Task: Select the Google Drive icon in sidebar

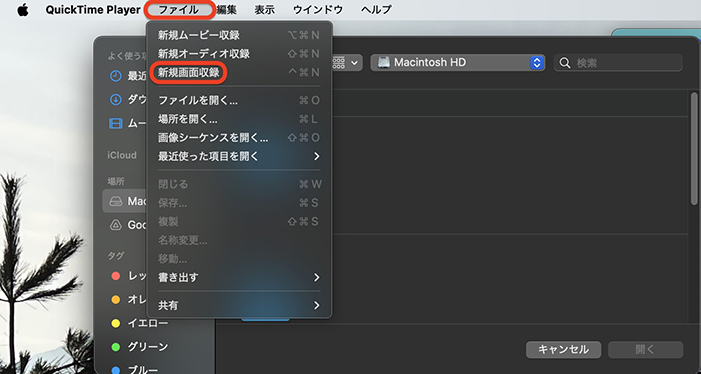Action: click(116, 225)
